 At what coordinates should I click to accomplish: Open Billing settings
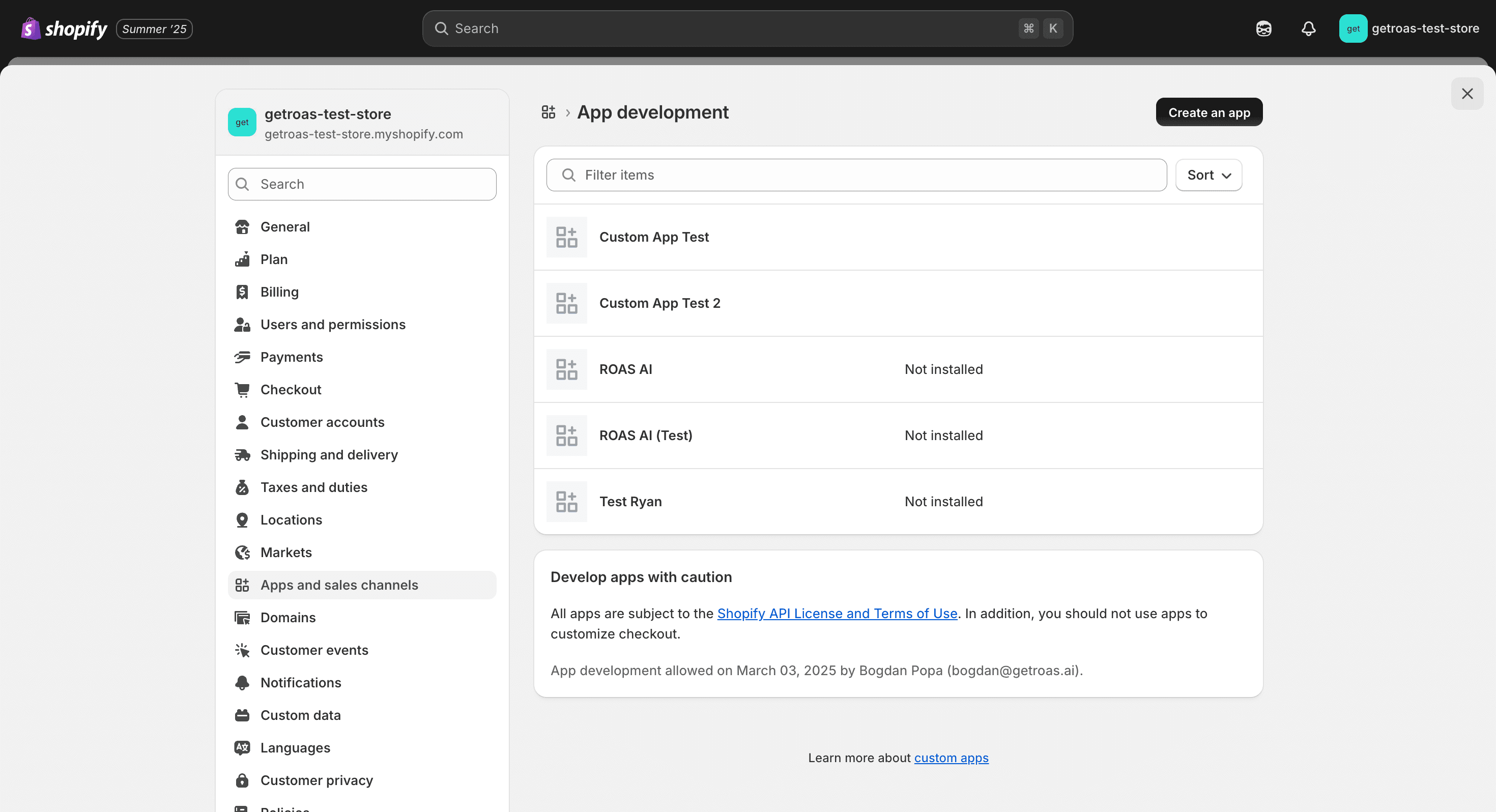[362, 292]
